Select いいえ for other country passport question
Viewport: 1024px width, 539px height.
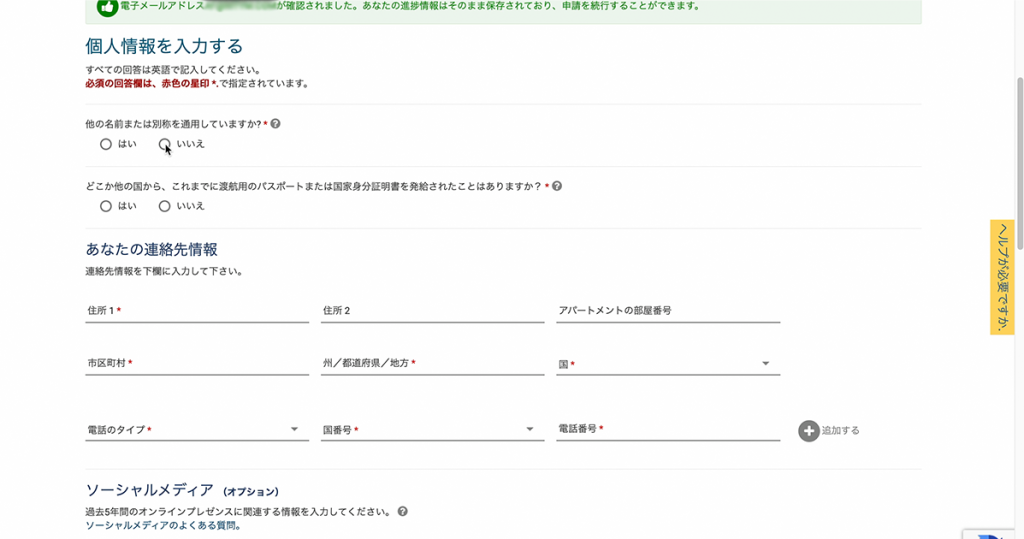[165, 206]
